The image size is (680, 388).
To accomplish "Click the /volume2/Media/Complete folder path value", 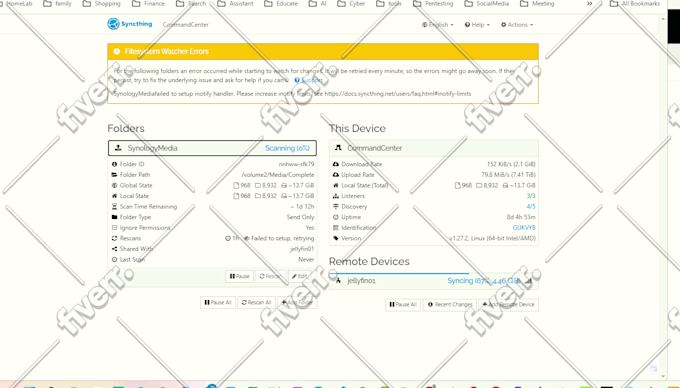I will [278, 175].
